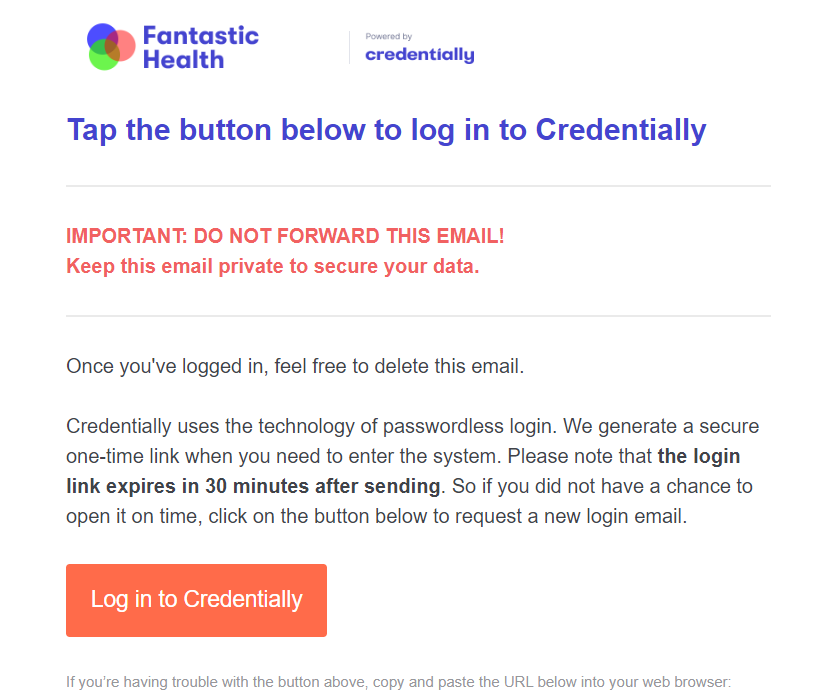The width and height of the screenshot is (825, 694).
Task: Click the 'DO NOT FORWARD THIS EMAIL' warning
Action: pyautogui.click(x=285, y=236)
